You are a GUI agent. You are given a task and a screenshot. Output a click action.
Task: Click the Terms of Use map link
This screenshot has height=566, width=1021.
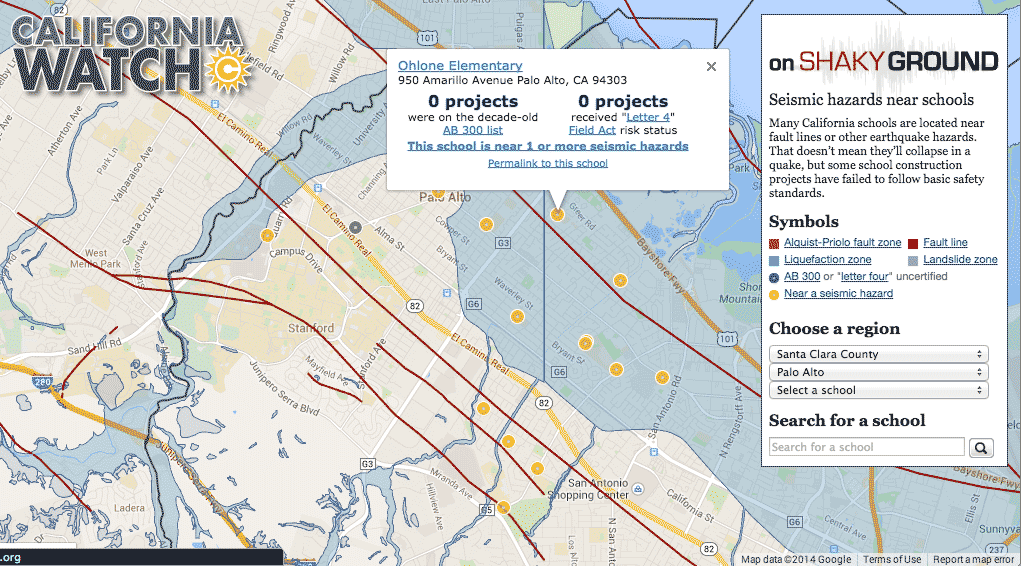892,559
